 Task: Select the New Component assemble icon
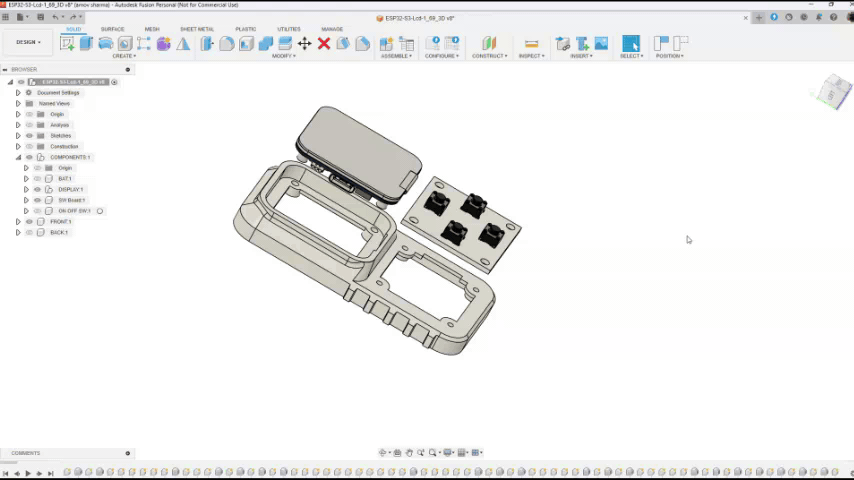pyautogui.click(x=386, y=44)
